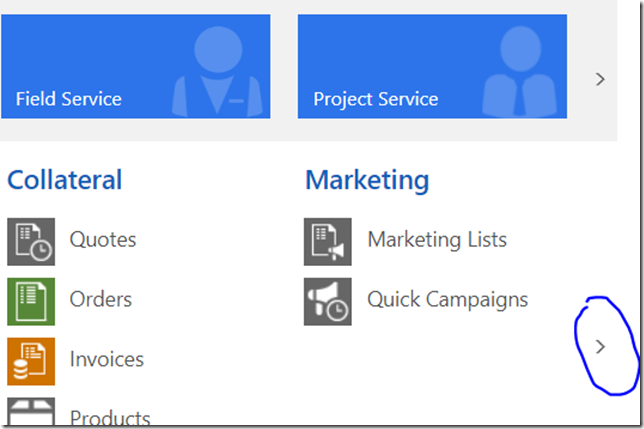This screenshot has width=644, height=429.
Task: Expand more app tiles with top chevron
Action: [600, 79]
